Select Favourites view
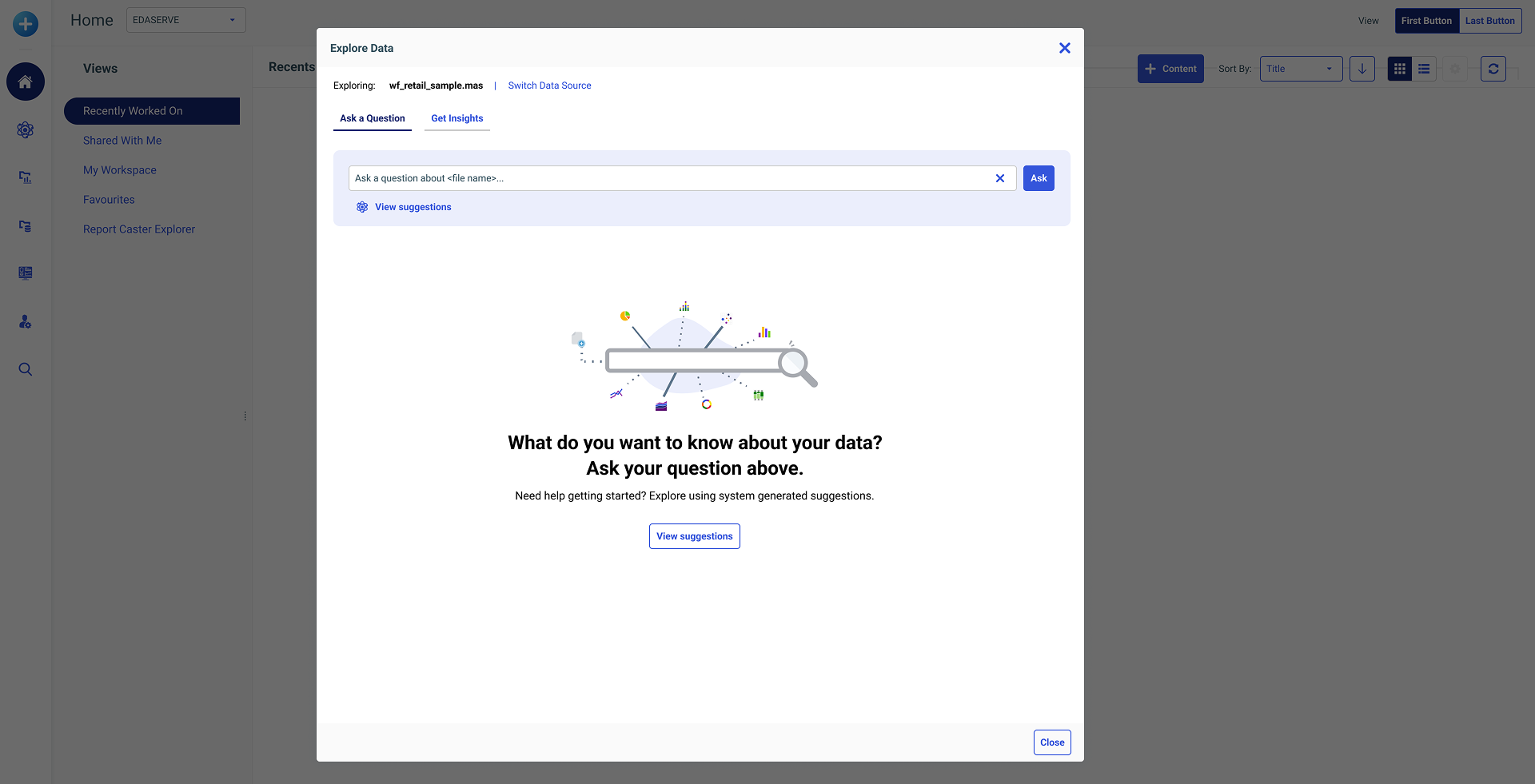 109,200
